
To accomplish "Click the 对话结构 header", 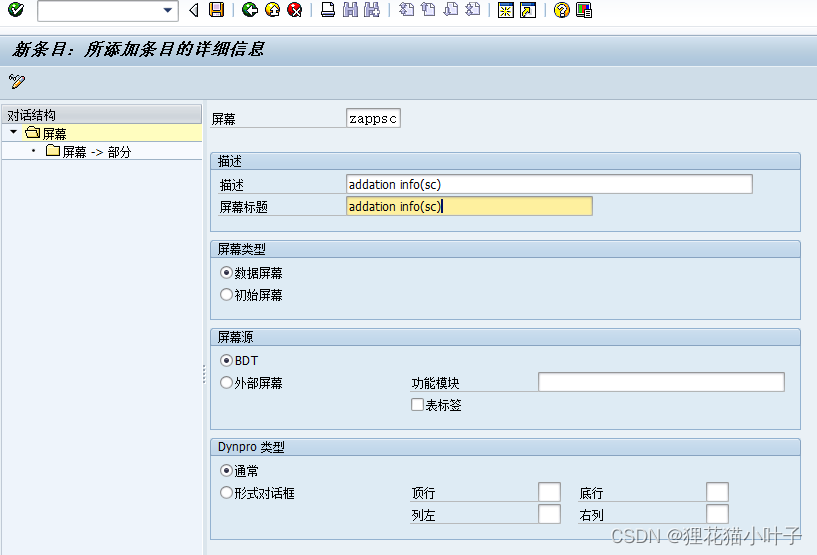I will 102,114.
